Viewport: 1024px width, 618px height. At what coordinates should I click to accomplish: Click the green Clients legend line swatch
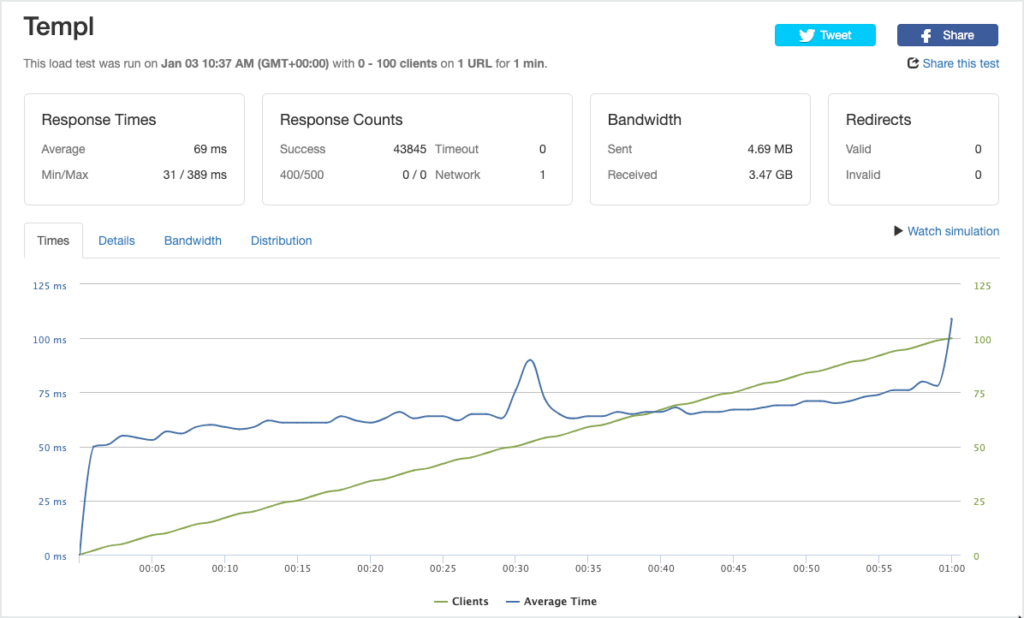[441, 602]
